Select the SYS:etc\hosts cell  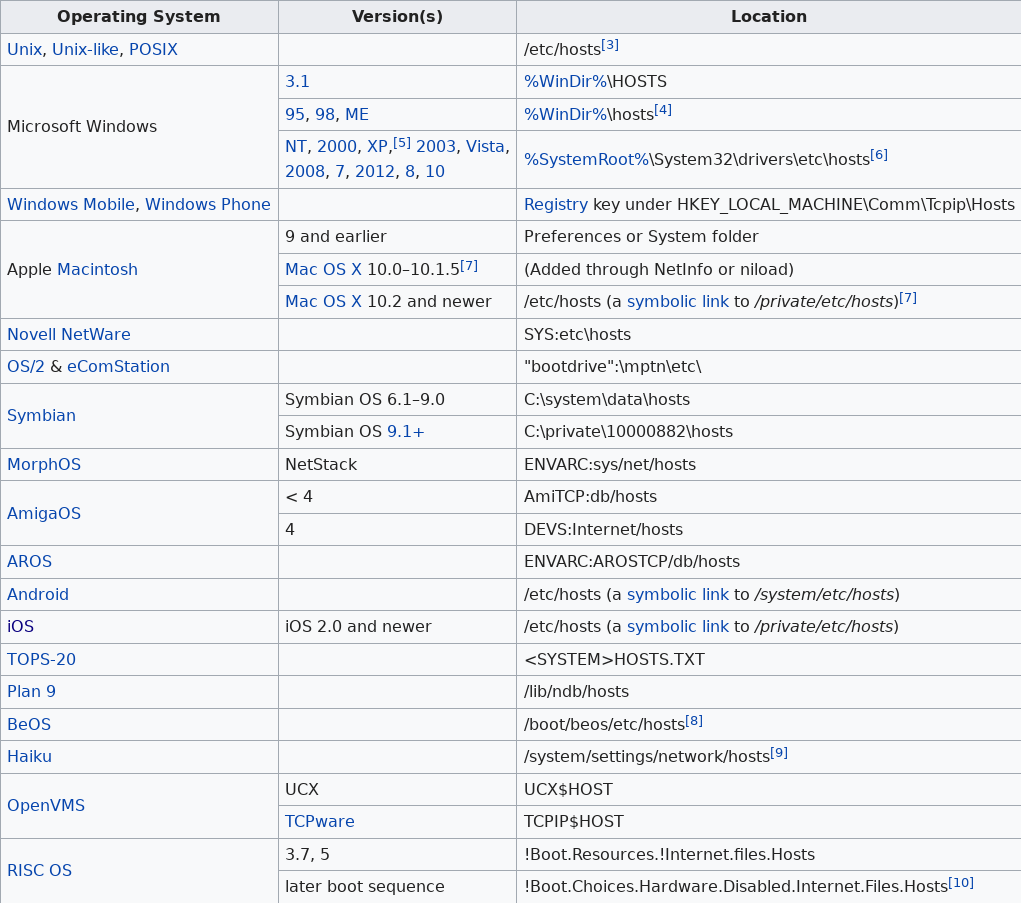[x=769, y=335]
